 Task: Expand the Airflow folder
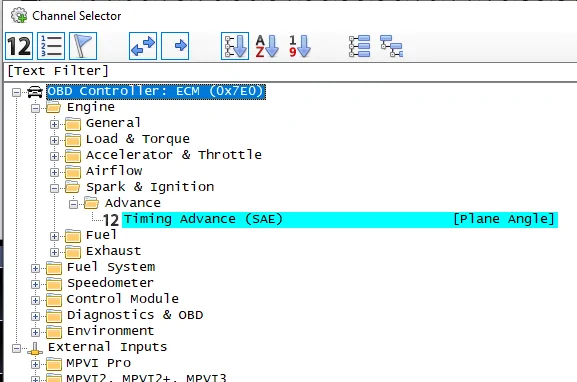tap(54, 172)
